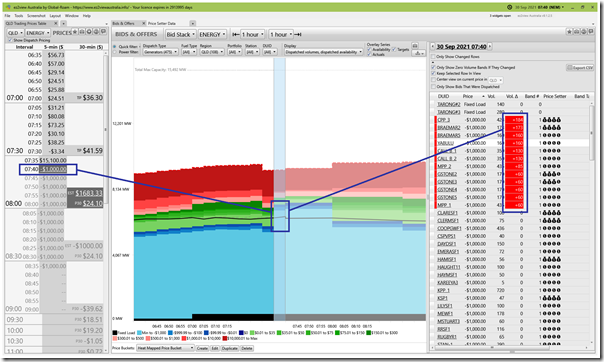Toggle Show Dispatch Pricing checkbox
Image resolution: width=604 pixels, height=362 pixels.
click(10, 40)
